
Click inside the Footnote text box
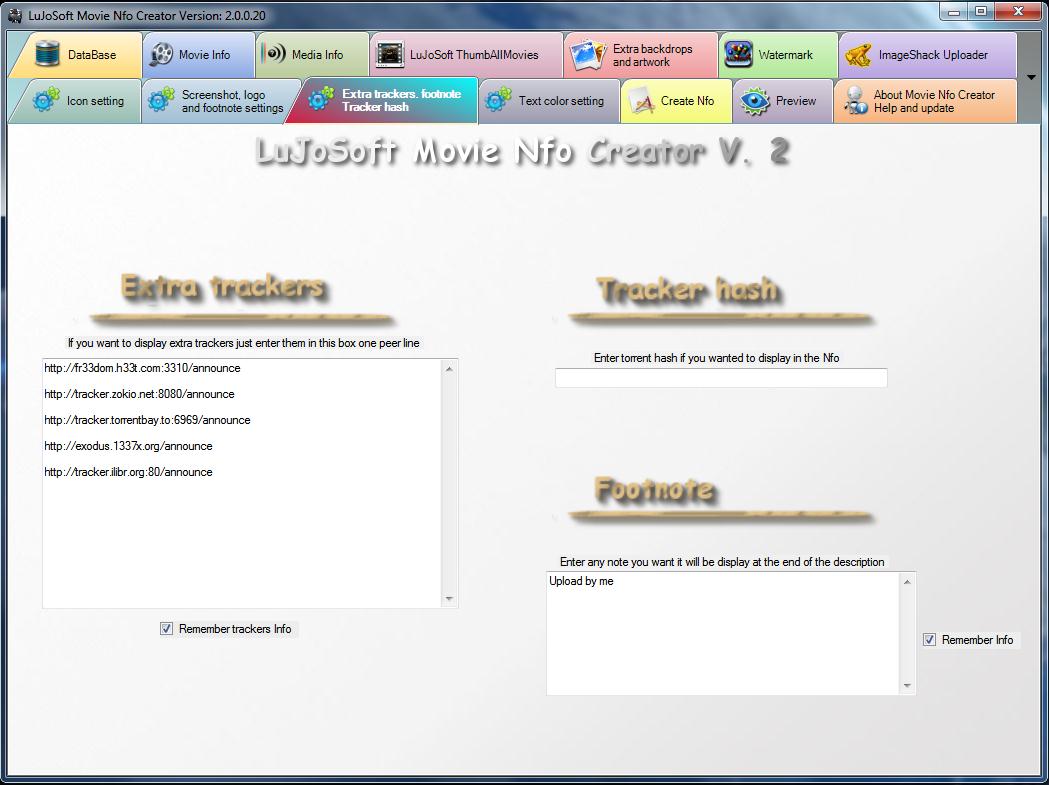(723, 633)
